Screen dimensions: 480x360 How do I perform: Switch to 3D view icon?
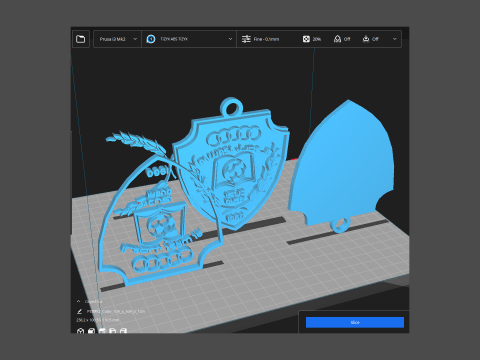pyautogui.click(x=80, y=331)
